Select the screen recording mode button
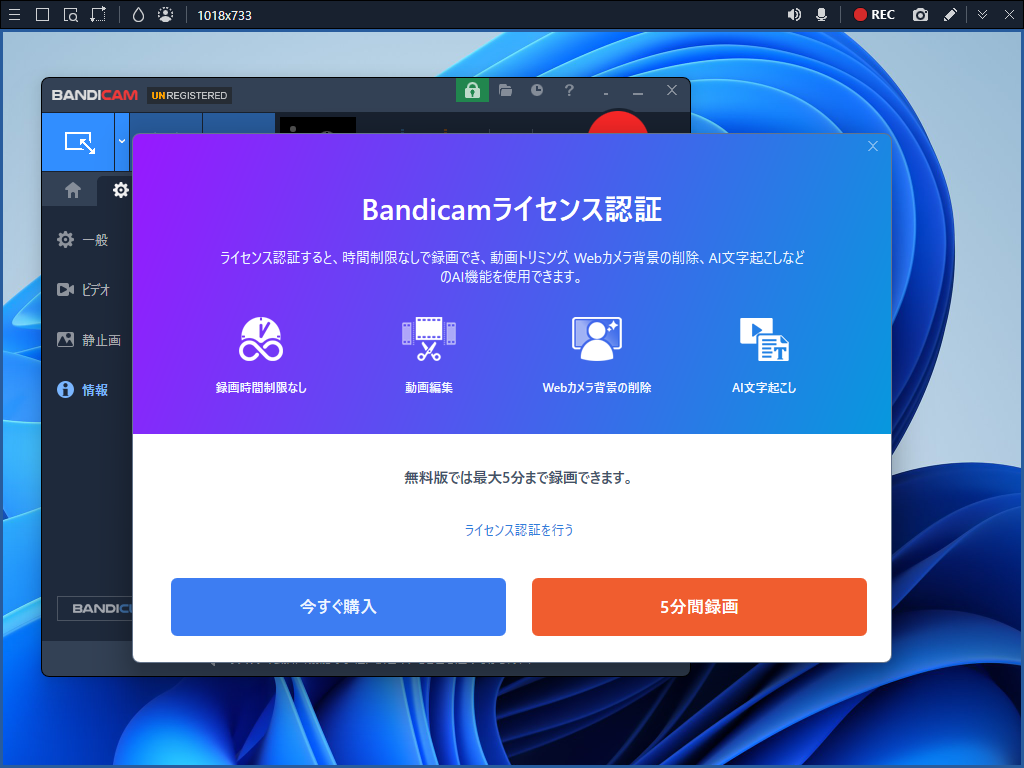1024x768 pixels. pos(79,142)
